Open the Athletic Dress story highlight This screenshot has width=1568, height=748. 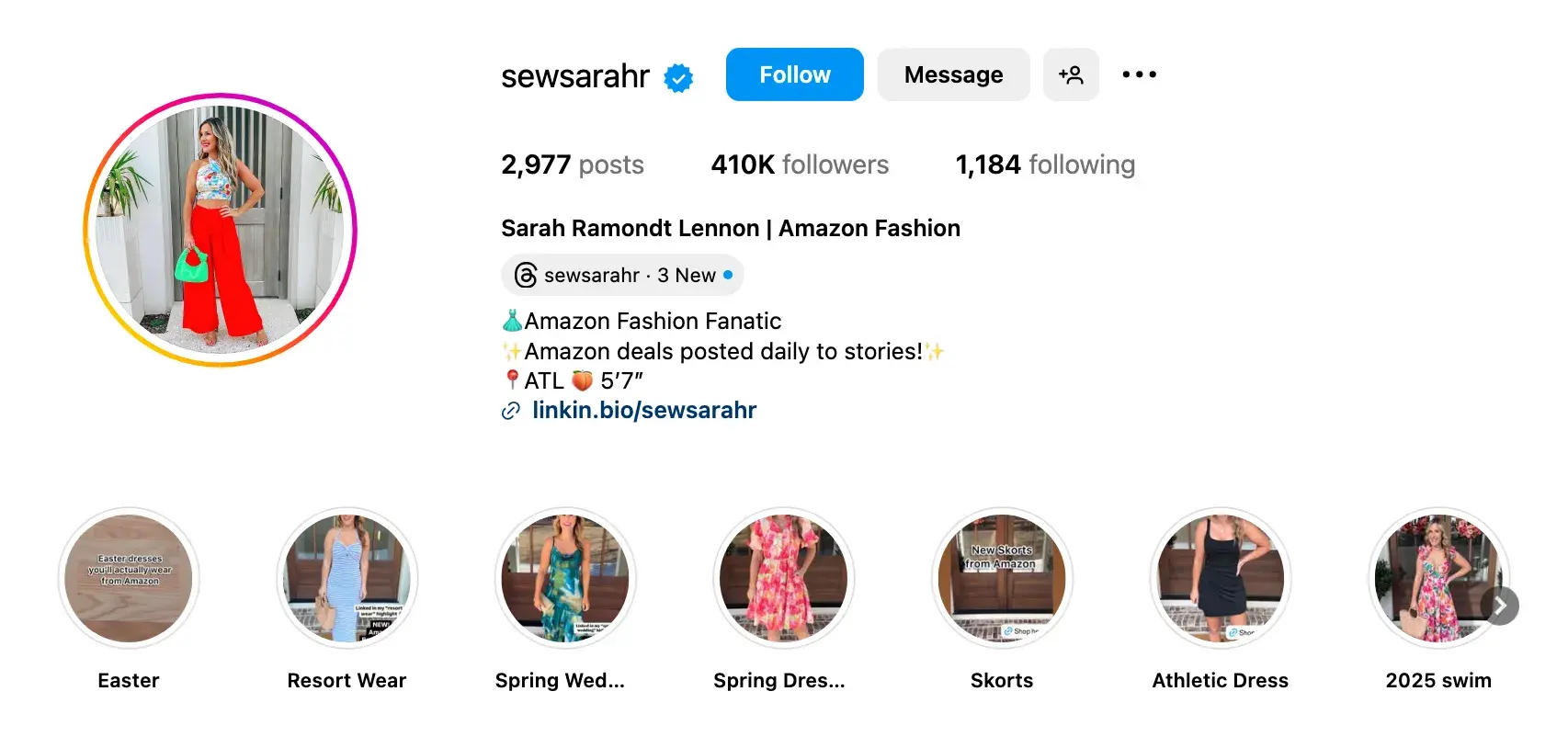(x=1220, y=578)
